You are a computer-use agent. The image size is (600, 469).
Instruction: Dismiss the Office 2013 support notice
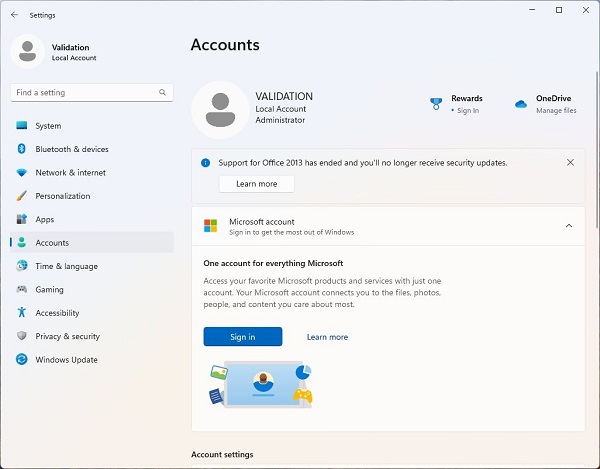coord(570,162)
